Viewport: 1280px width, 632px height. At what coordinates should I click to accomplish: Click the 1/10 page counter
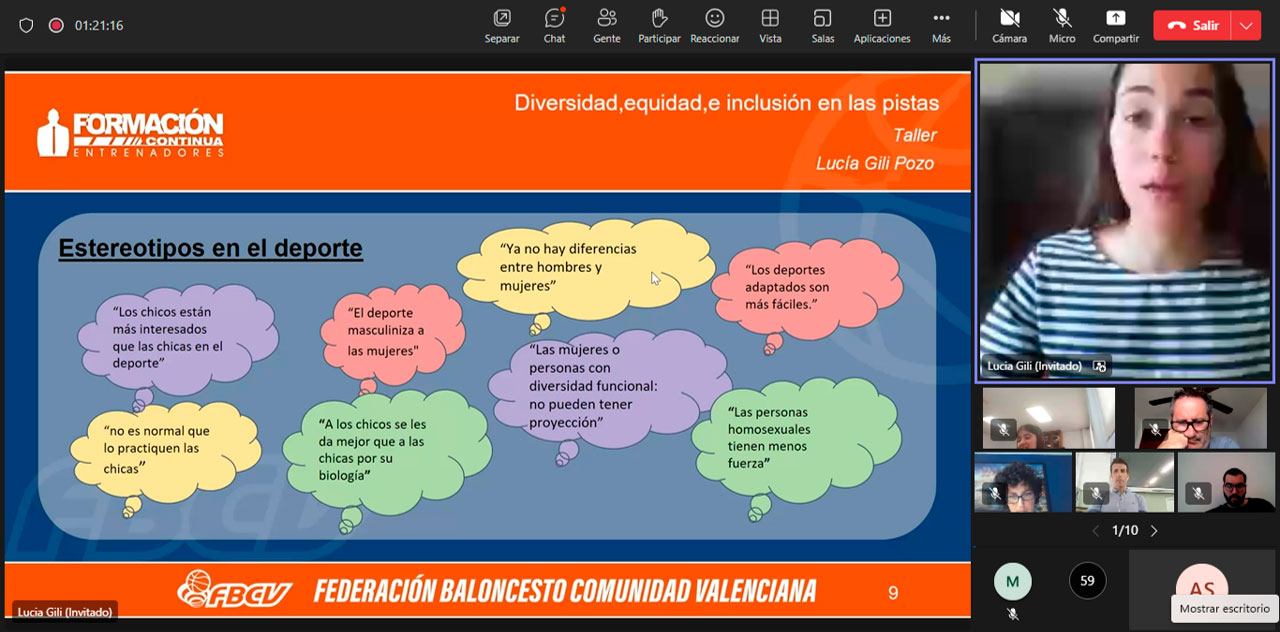(1125, 531)
